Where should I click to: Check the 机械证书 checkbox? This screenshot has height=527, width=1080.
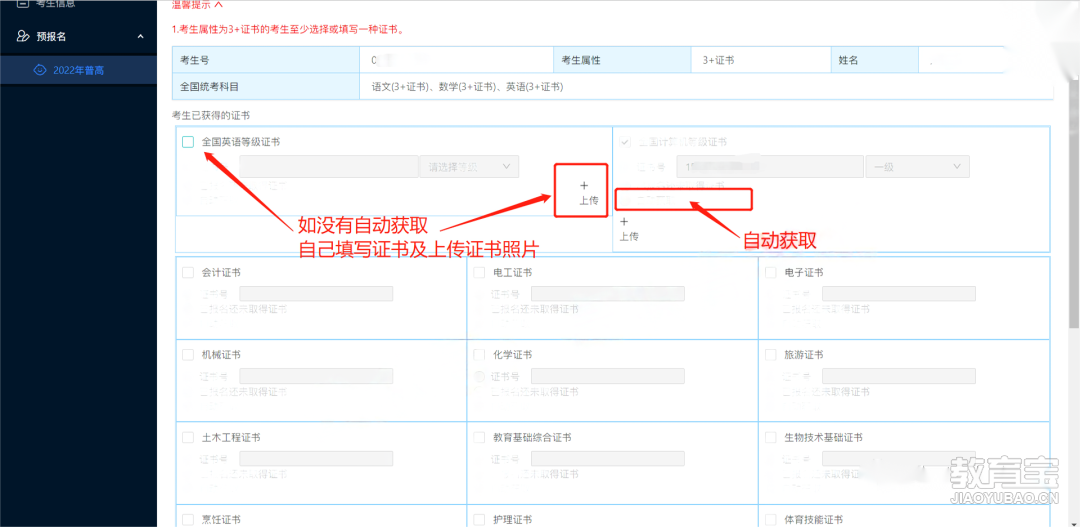click(x=188, y=355)
